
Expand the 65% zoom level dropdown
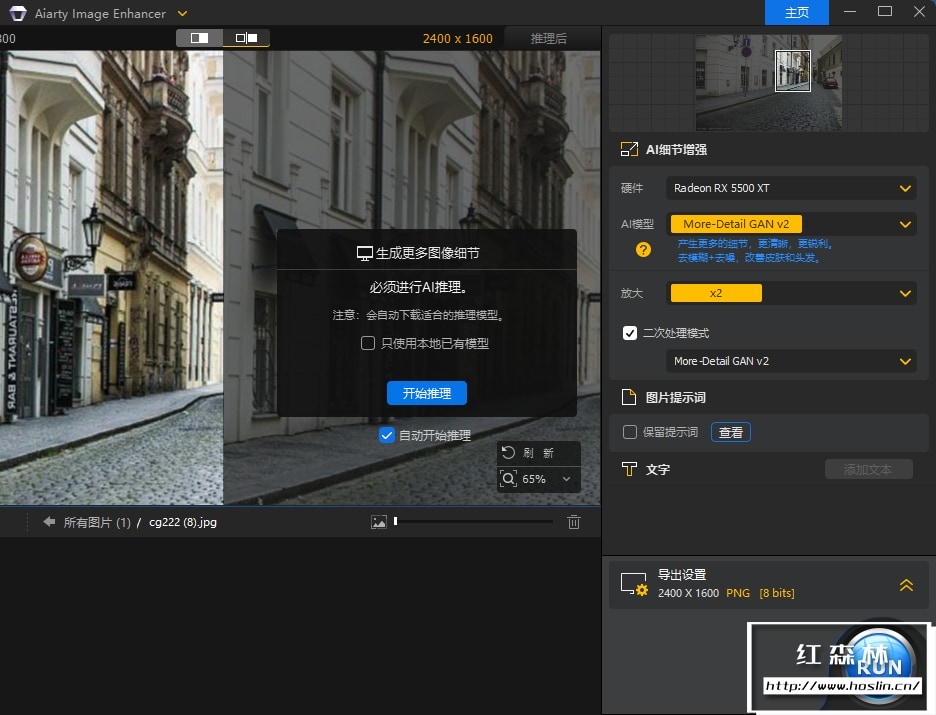[x=567, y=479]
